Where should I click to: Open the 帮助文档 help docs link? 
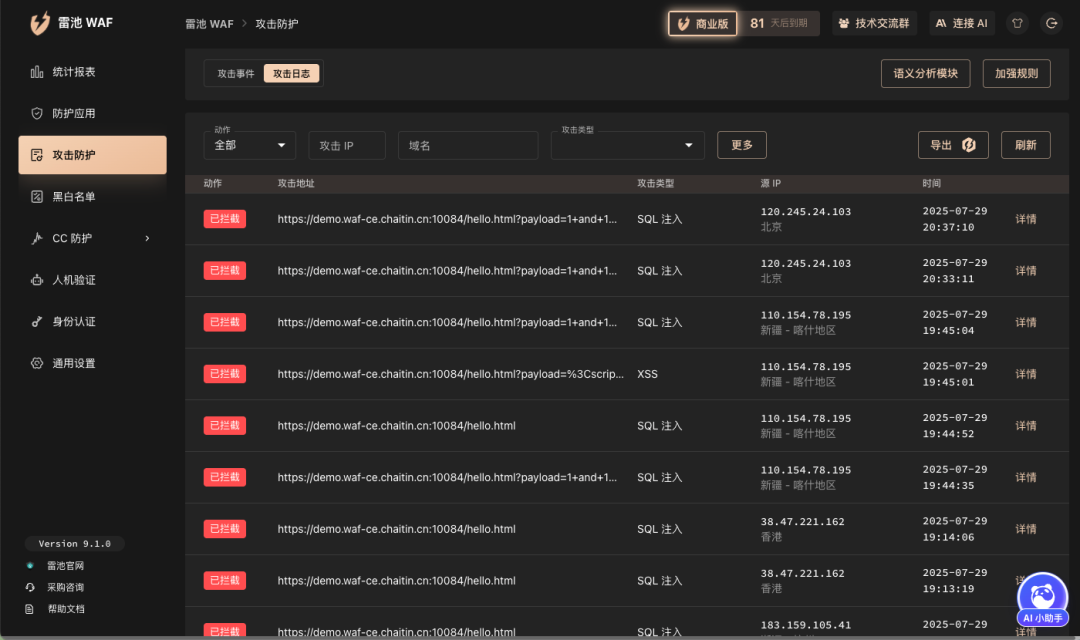pyautogui.click(x=65, y=609)
